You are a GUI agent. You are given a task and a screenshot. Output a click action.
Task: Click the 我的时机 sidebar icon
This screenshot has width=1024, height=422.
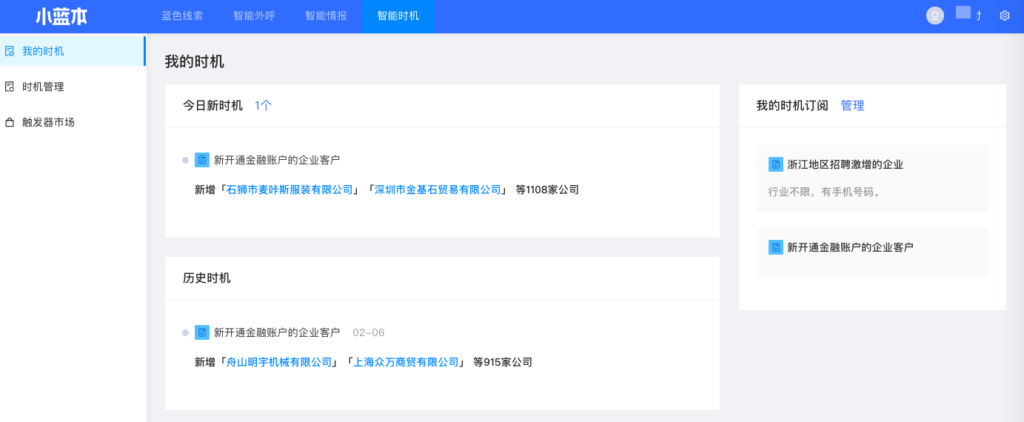(10, 51)
